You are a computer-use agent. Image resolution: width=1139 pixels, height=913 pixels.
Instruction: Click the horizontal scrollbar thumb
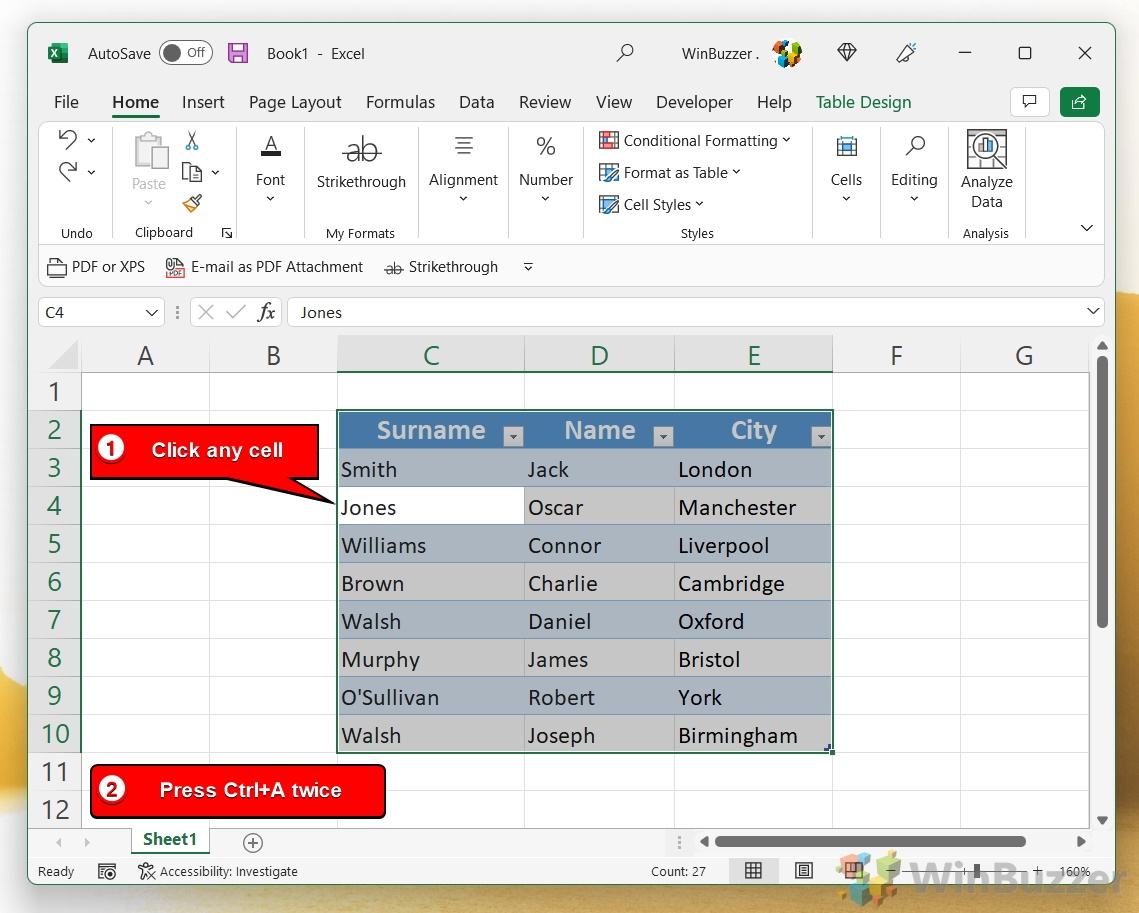(x=870, y=842)
